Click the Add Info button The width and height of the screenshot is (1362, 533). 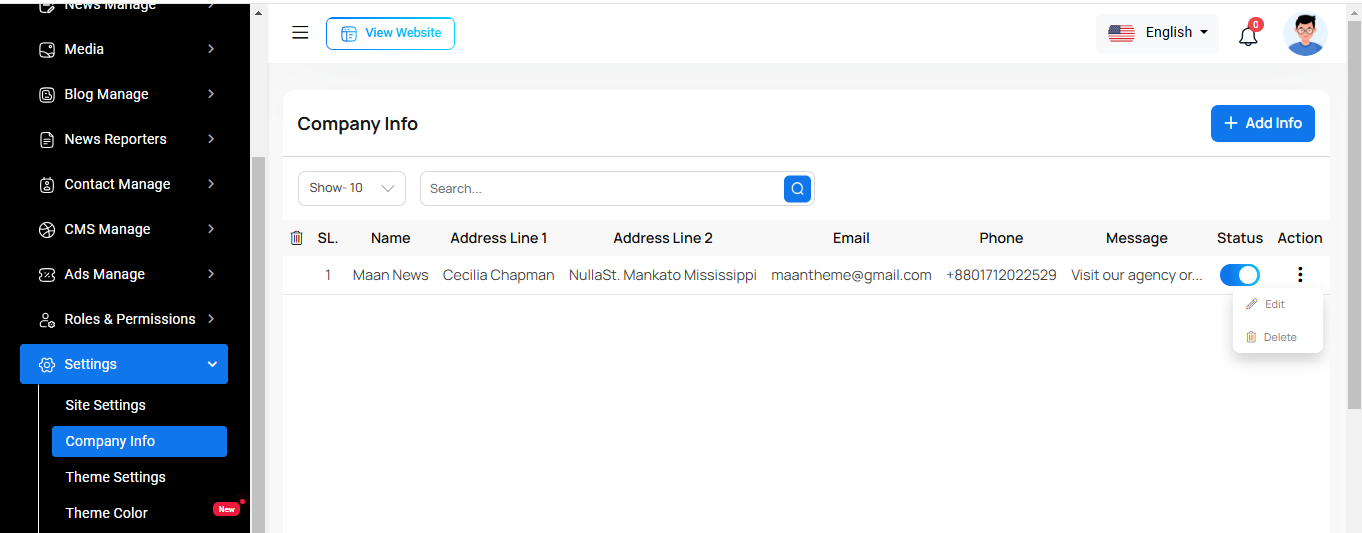(x=1262, y=123)
